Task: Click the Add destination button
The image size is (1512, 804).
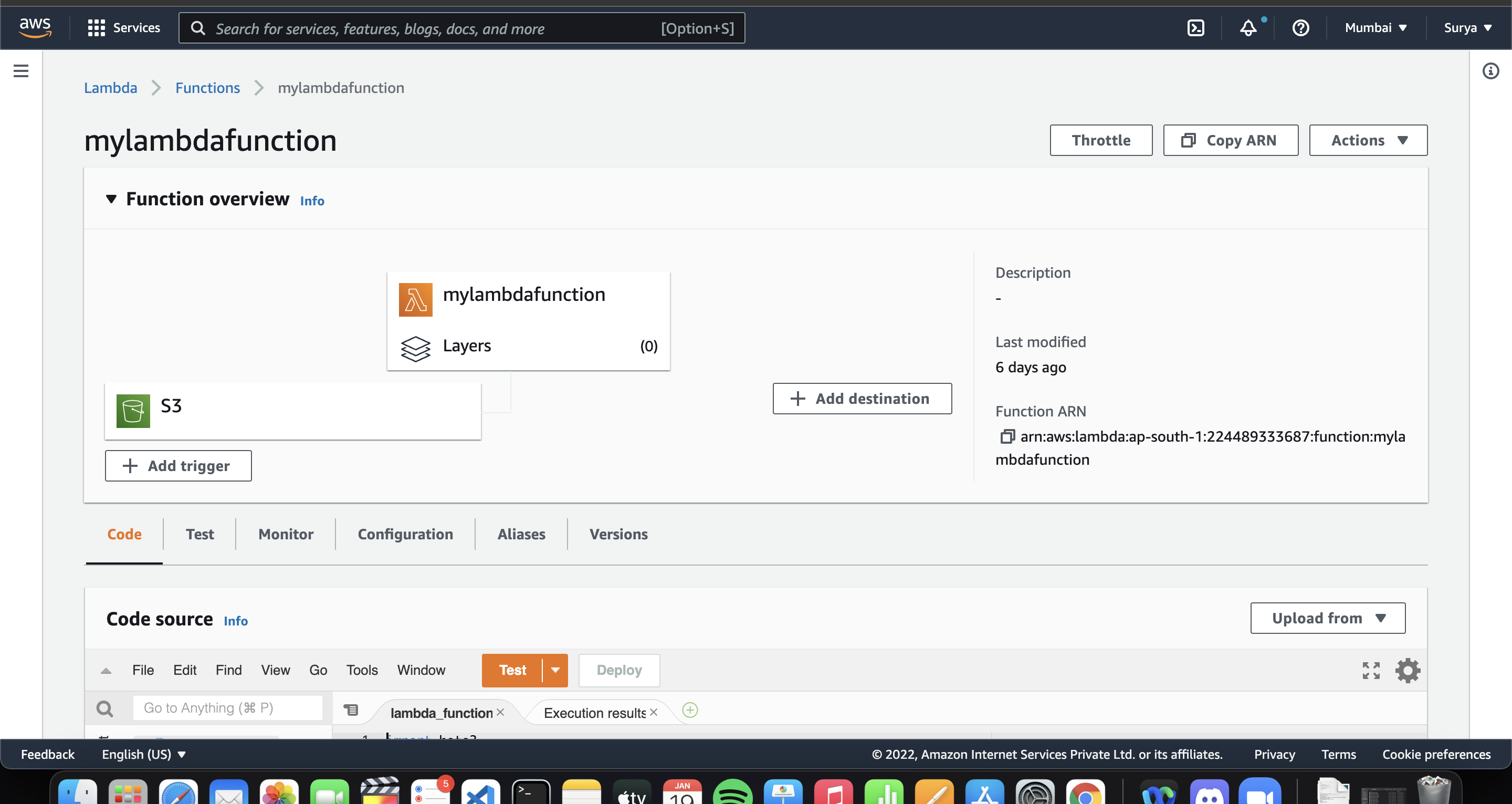Action: [862, 398]
